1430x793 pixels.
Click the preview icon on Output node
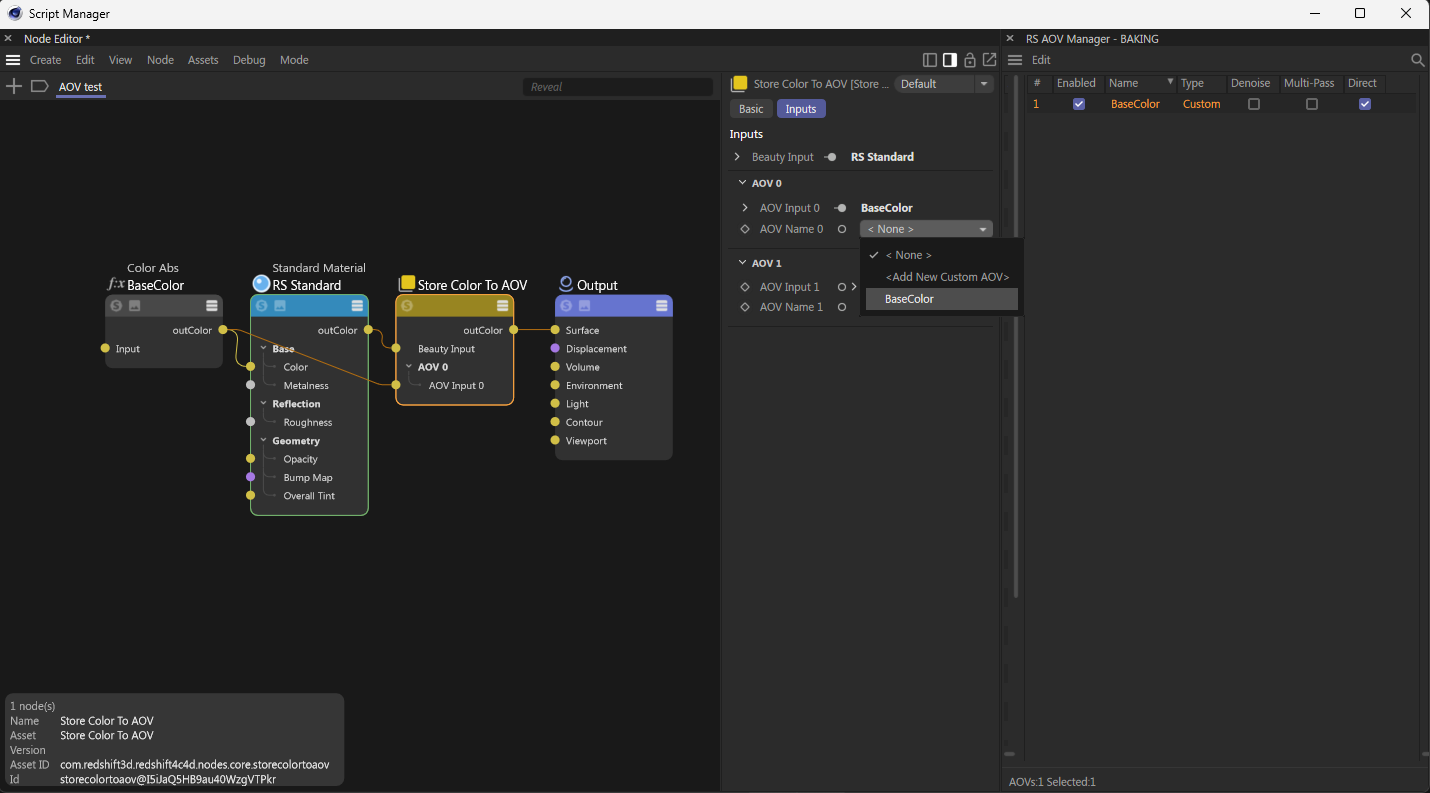point(584,306)
